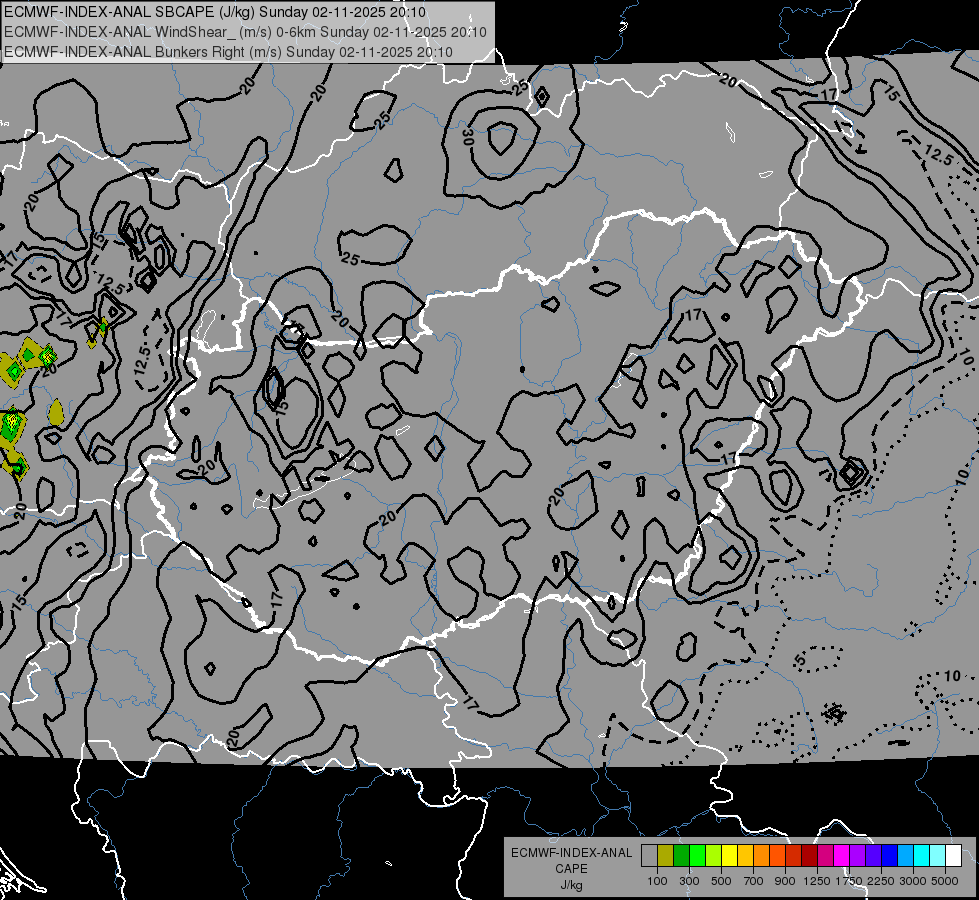This screenshot has width=979, height=900.
Task: Click the legend value 300
Action: [689, 881]
